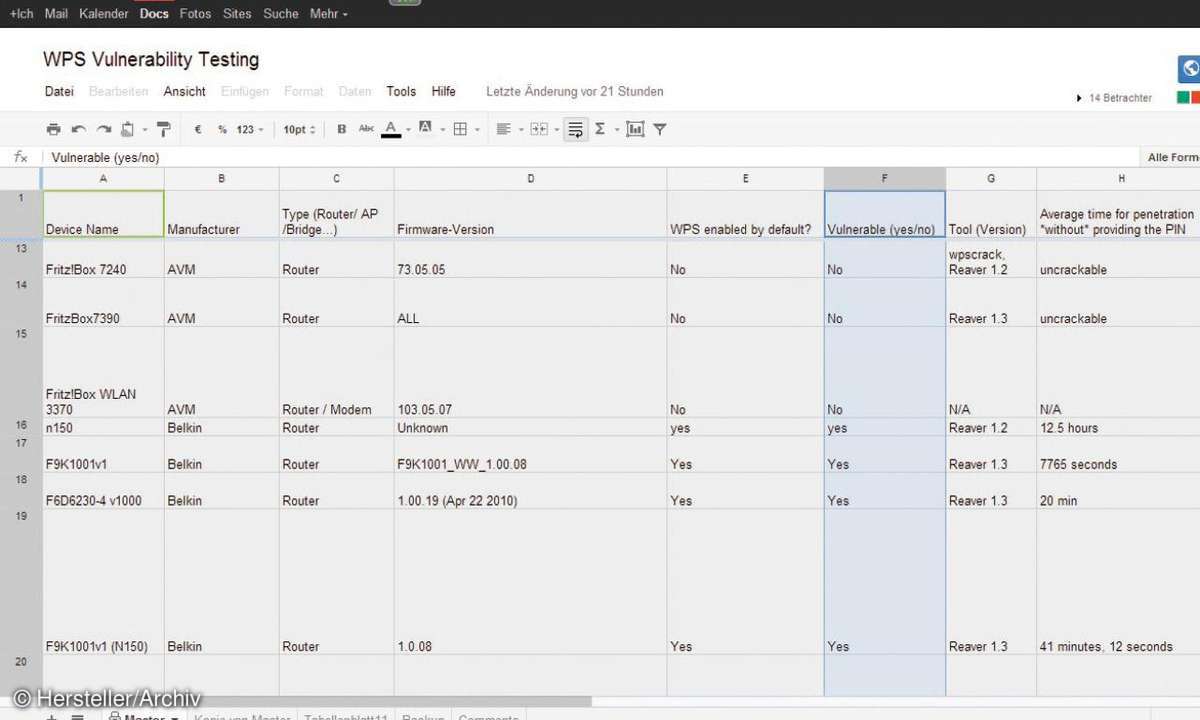Toggle bold formatting
This screenshot has height=720, width=1200.
pyautogui.click(x=342, y=129)
